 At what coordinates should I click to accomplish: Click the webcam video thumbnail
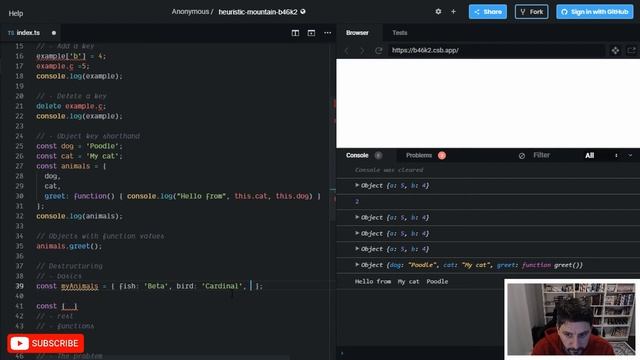click(x=571, y=319)
